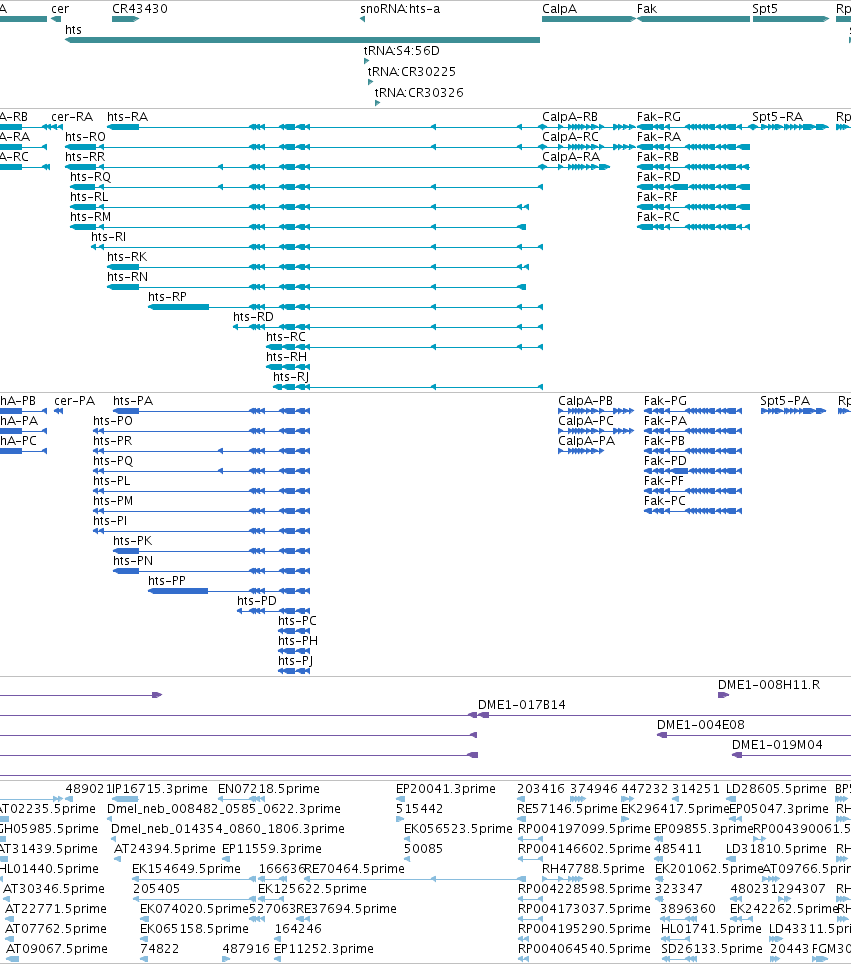This screenshot has width=851, height=964.
Task: Select the CalpA-RC transcript label
Action: pos(570,136)
